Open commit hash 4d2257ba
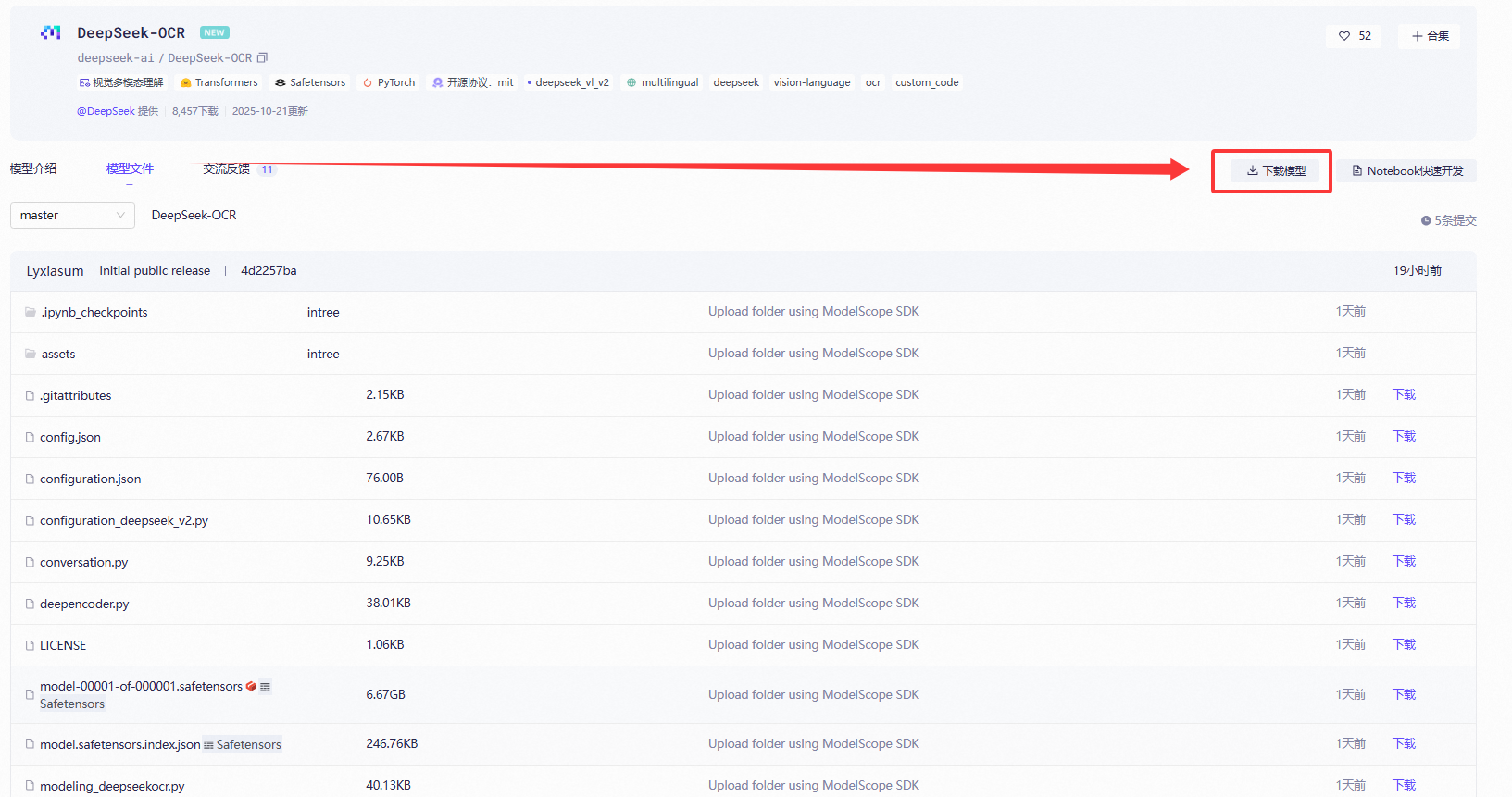Screen dimensions: 1512x797 pos(269,270)
